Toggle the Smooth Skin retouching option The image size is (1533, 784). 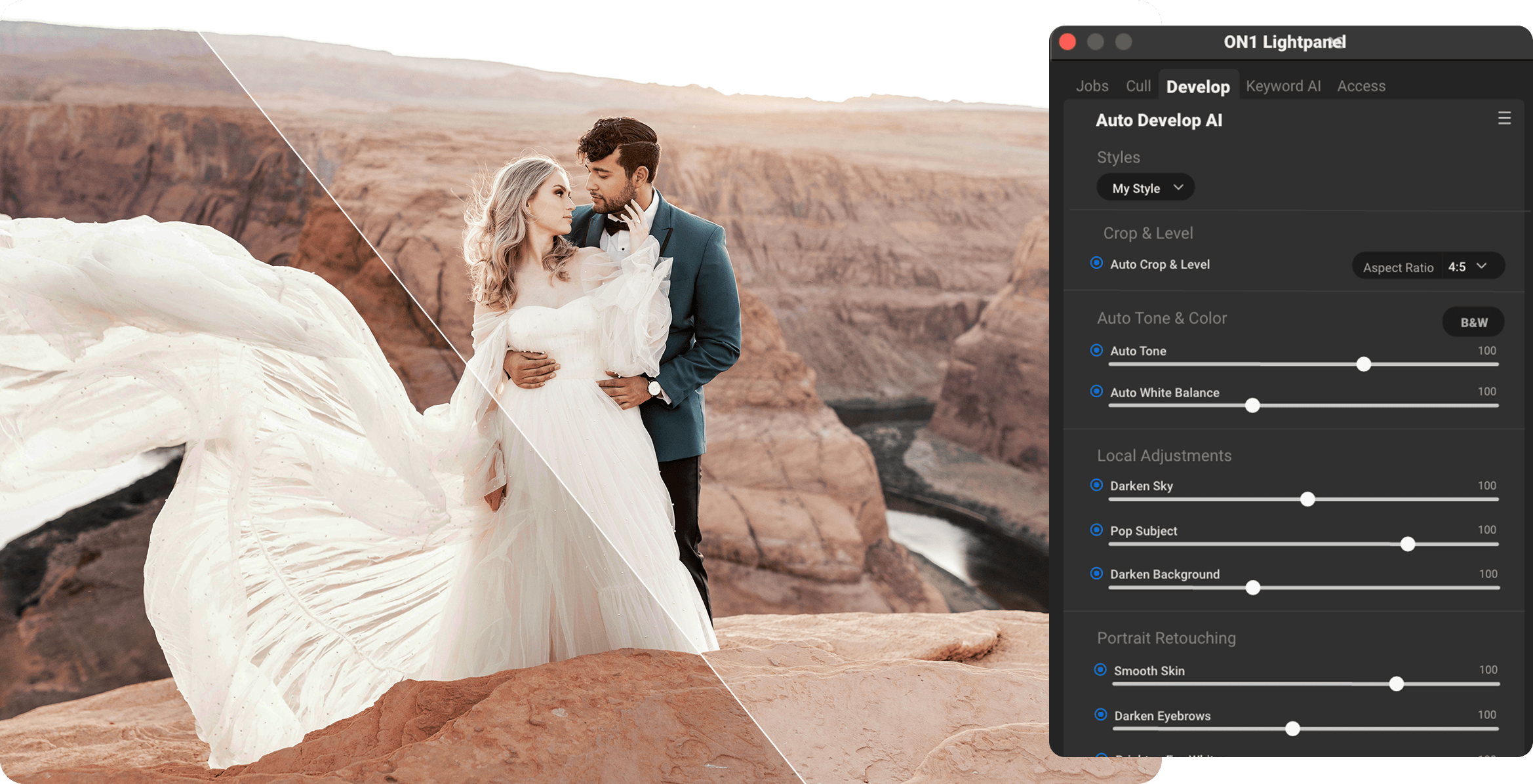tap(1100, 670)
